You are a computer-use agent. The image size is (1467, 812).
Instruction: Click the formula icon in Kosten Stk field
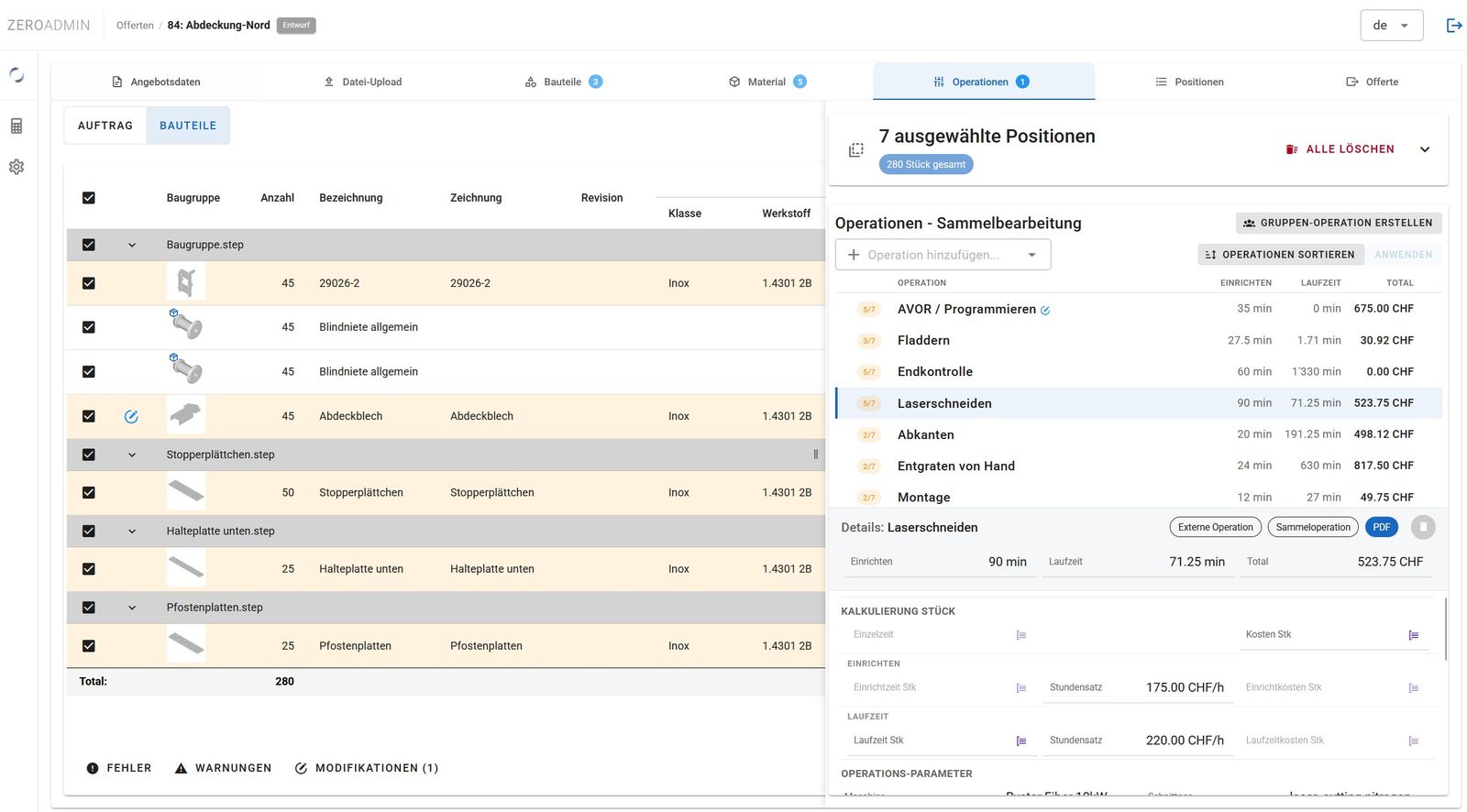click(x=1414, y=635)
